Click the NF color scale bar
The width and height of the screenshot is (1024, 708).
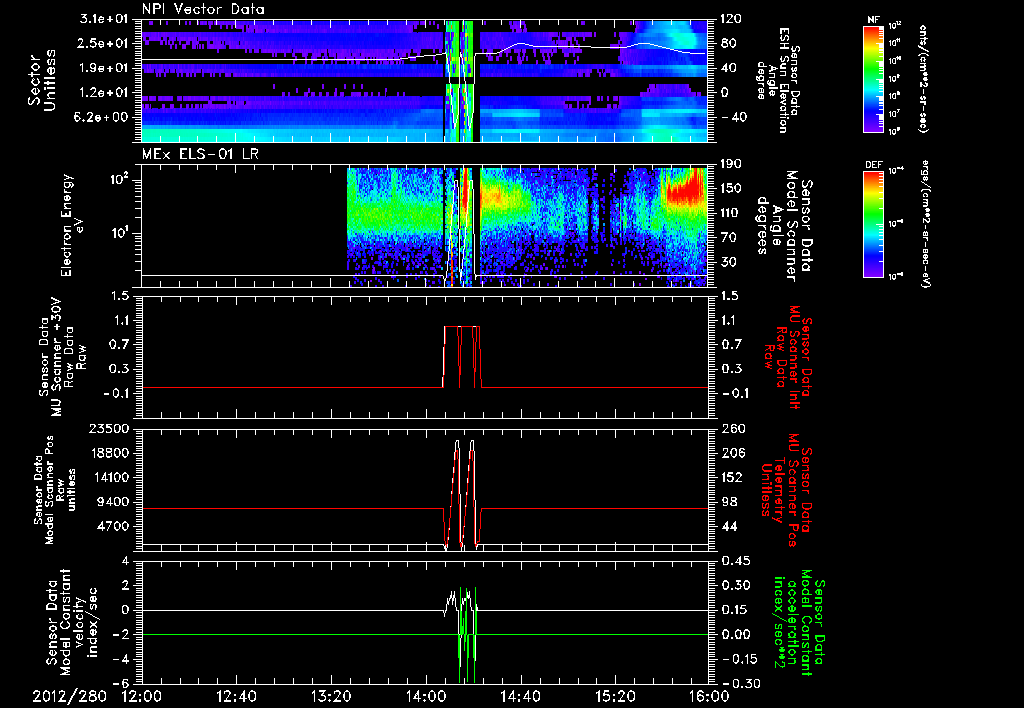pos(874,78)
